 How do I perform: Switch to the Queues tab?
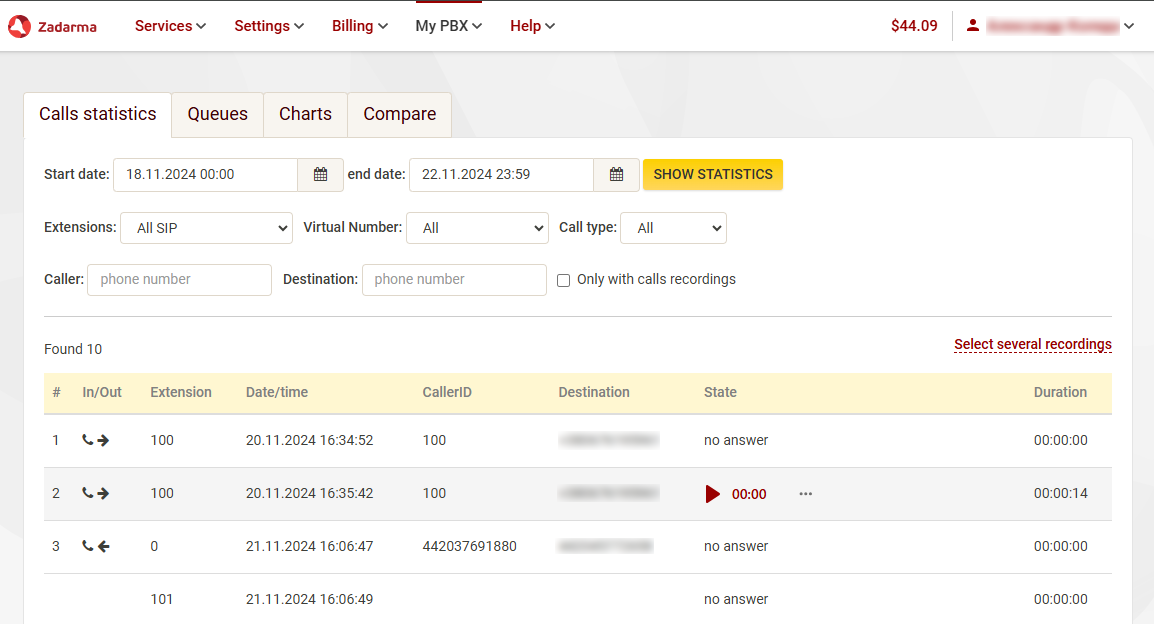216,114
